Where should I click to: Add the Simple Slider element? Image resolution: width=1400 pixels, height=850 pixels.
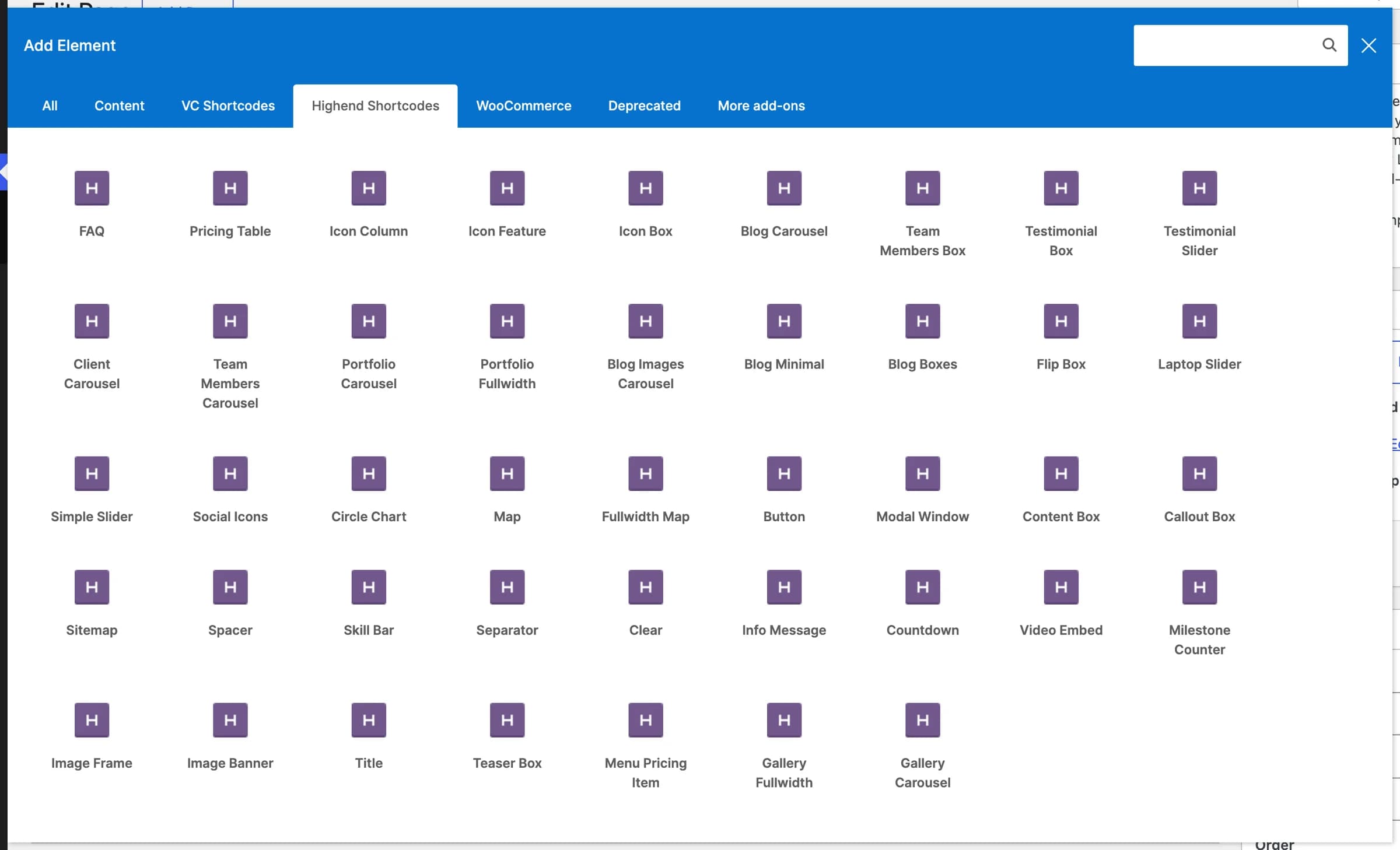92,490
